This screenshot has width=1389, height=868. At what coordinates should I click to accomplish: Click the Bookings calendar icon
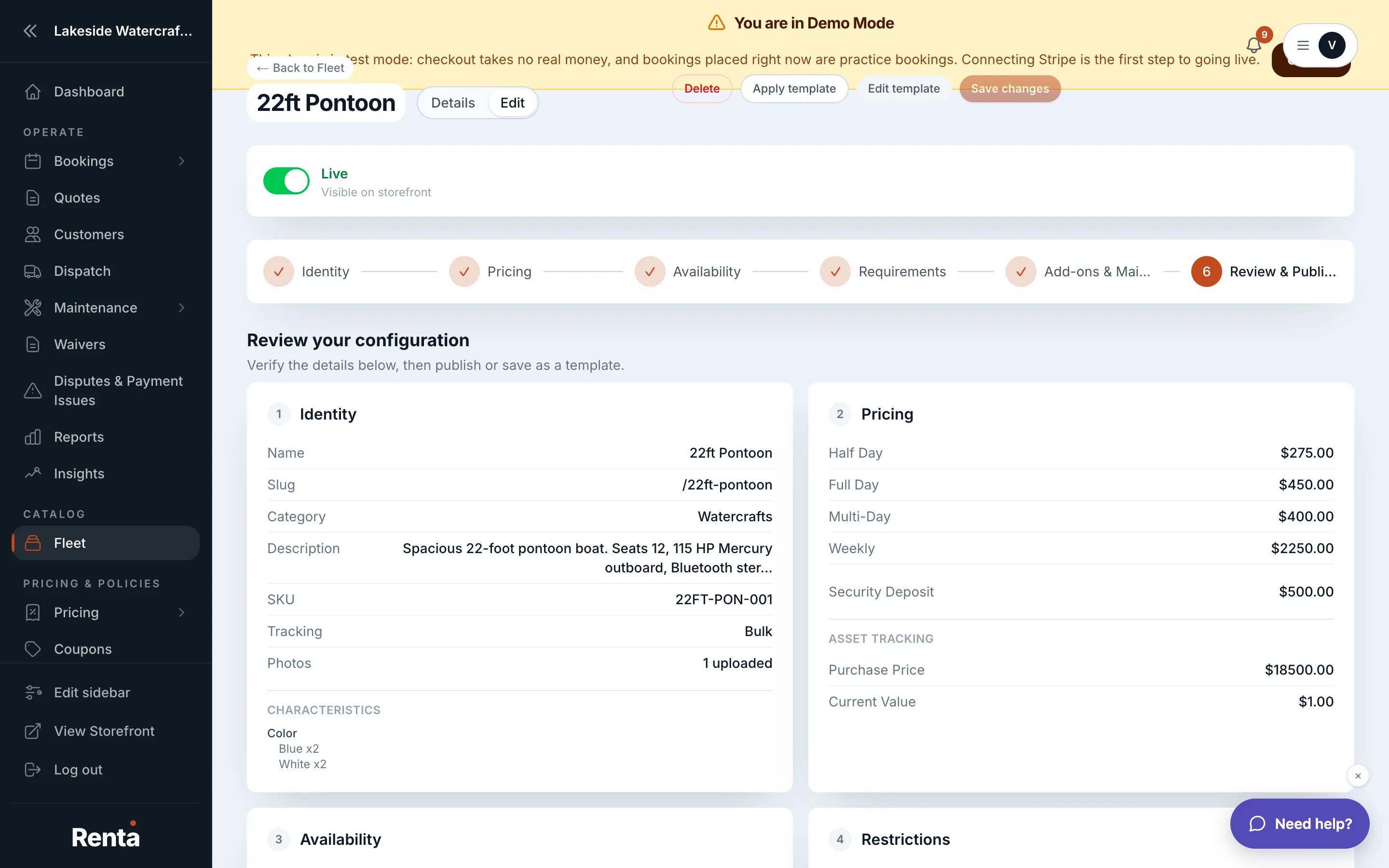pyautogui.click(x=33, y=162)
